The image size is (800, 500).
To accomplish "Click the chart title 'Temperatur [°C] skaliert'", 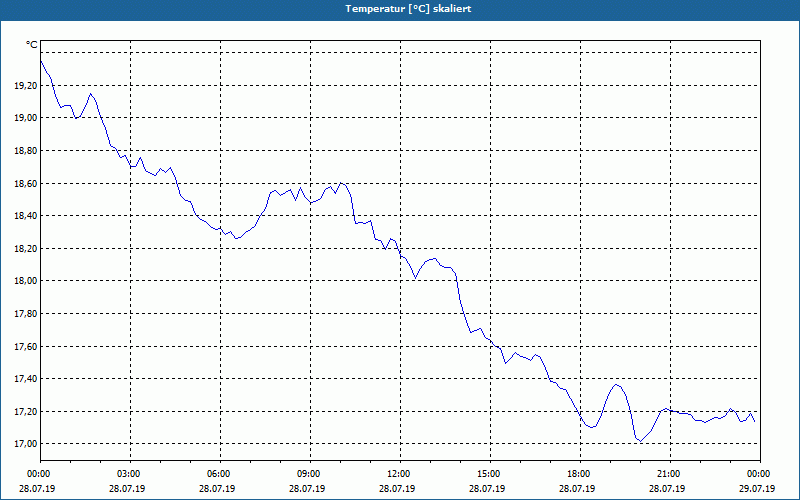I will (408, 9).
